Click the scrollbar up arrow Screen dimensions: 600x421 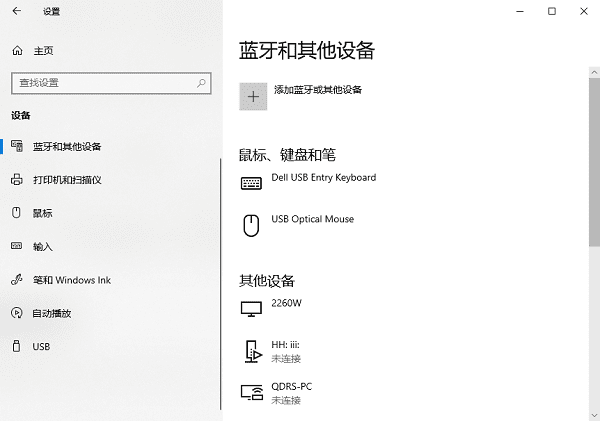click(594, 72)
